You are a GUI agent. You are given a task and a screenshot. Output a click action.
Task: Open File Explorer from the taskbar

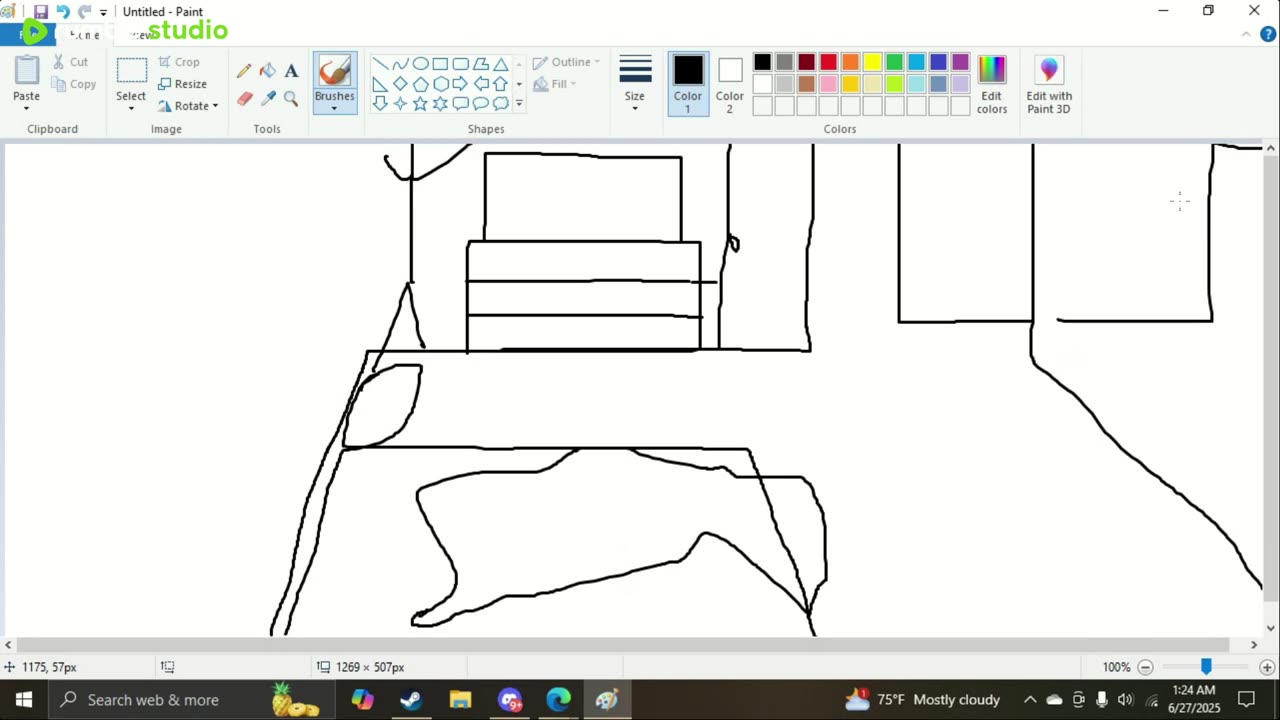(460, 700)
